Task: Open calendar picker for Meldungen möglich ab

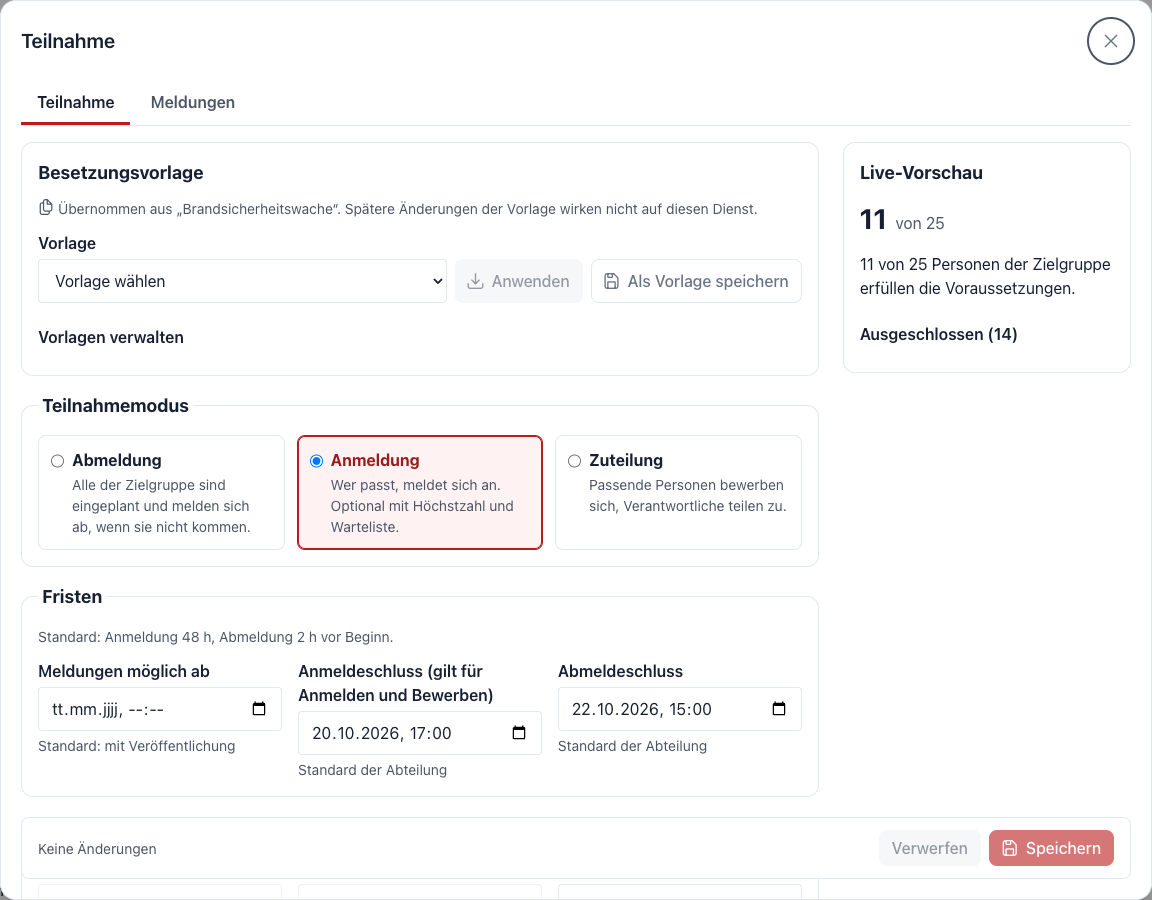Action: (259, 709)
